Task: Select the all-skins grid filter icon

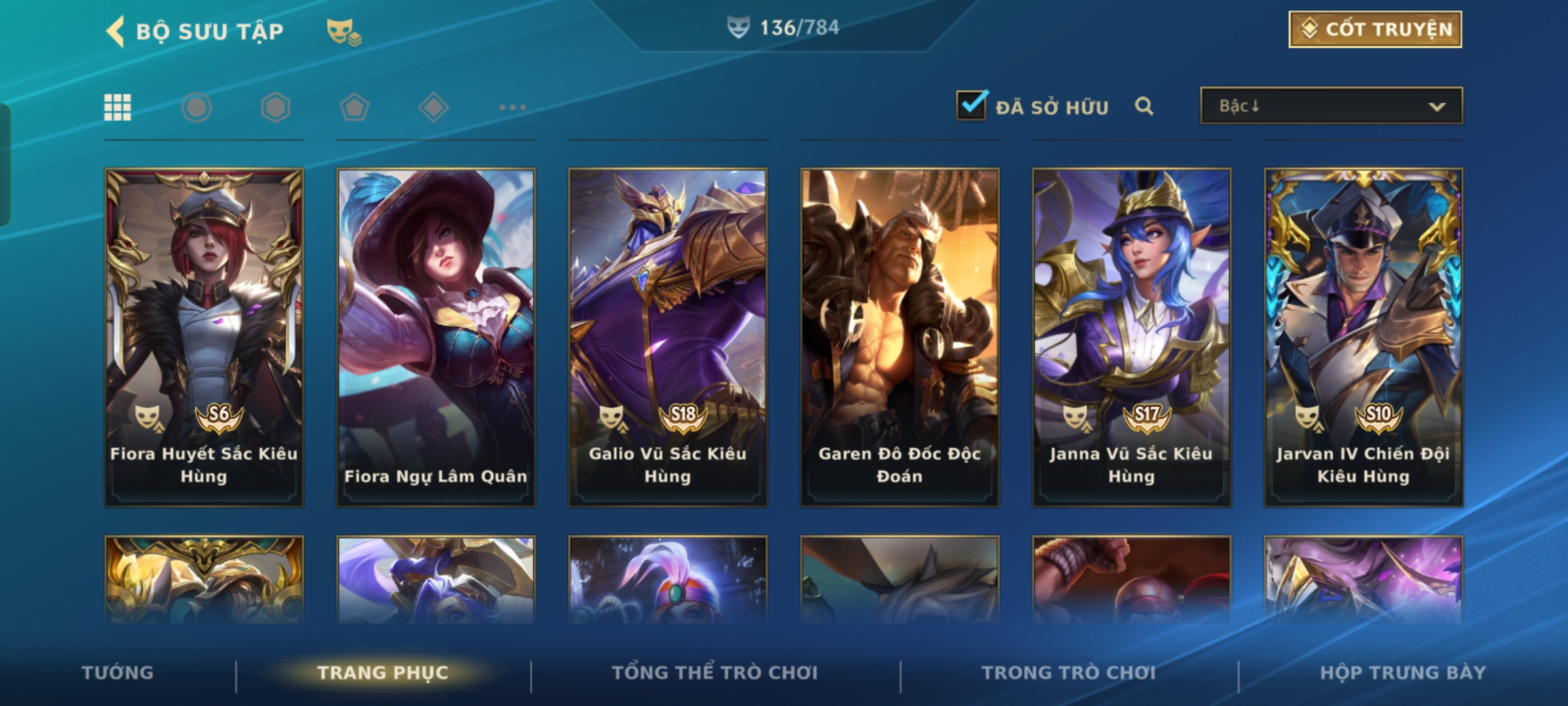Action: pyautogui.click(x=118, y=107)
